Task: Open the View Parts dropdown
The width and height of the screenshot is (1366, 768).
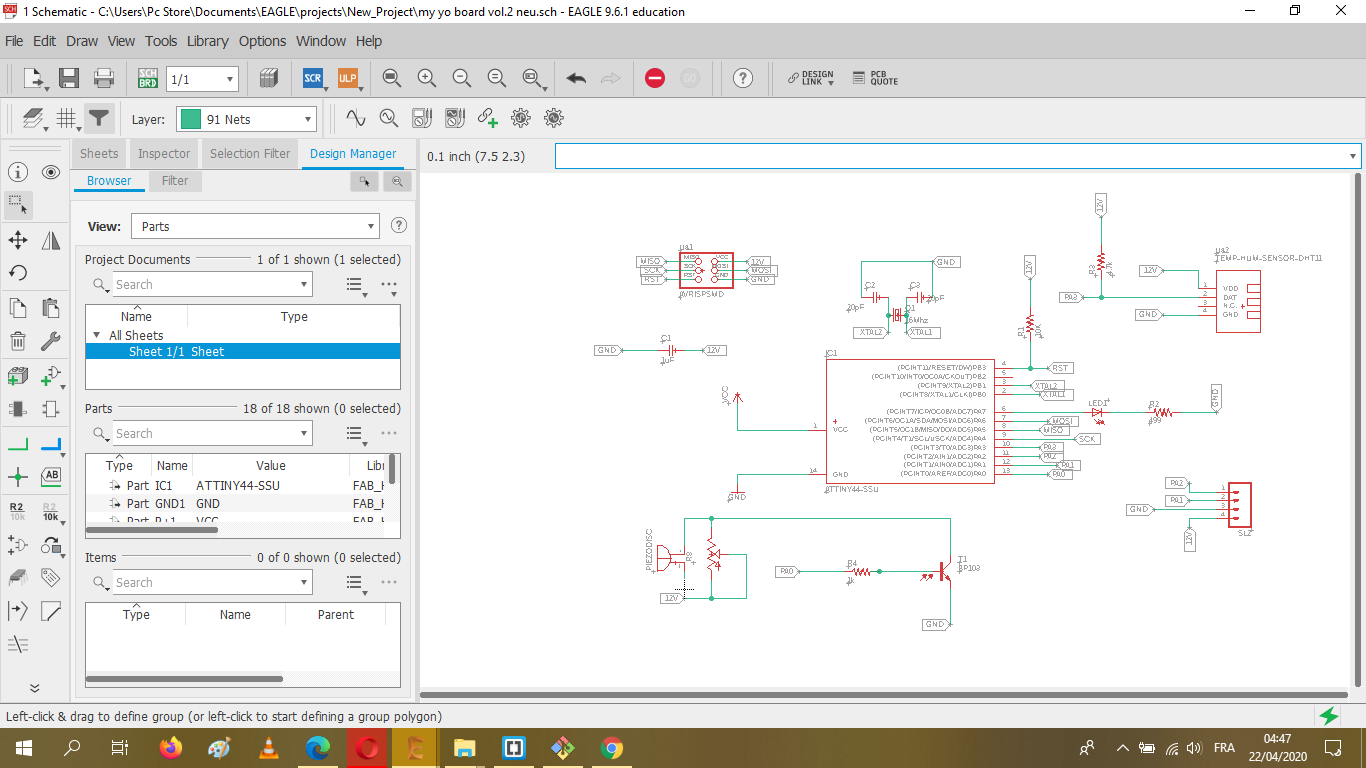Action: point(254,226)
